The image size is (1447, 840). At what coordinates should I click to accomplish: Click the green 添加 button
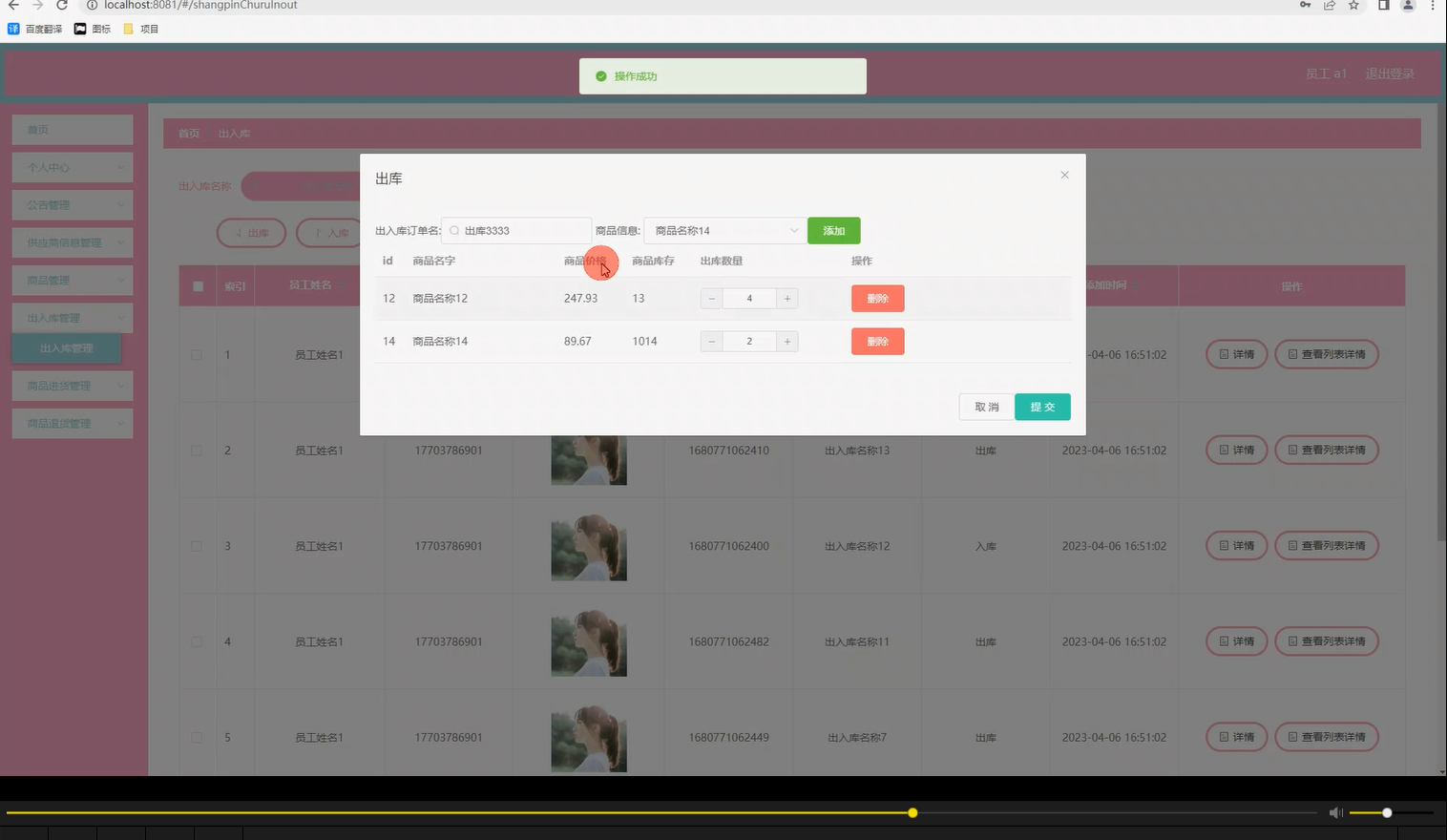click(x=833, y=230)
